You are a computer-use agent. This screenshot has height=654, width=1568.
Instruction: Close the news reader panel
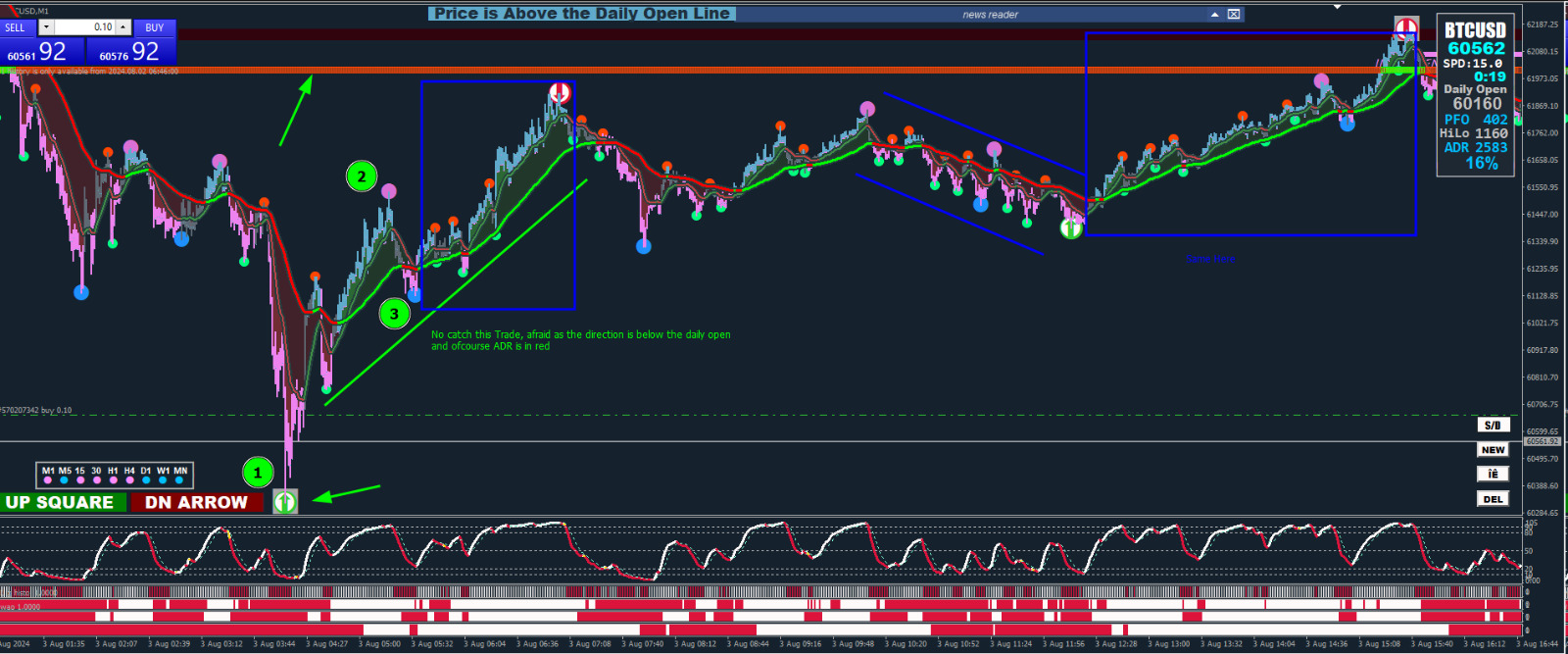point(1234,15)
